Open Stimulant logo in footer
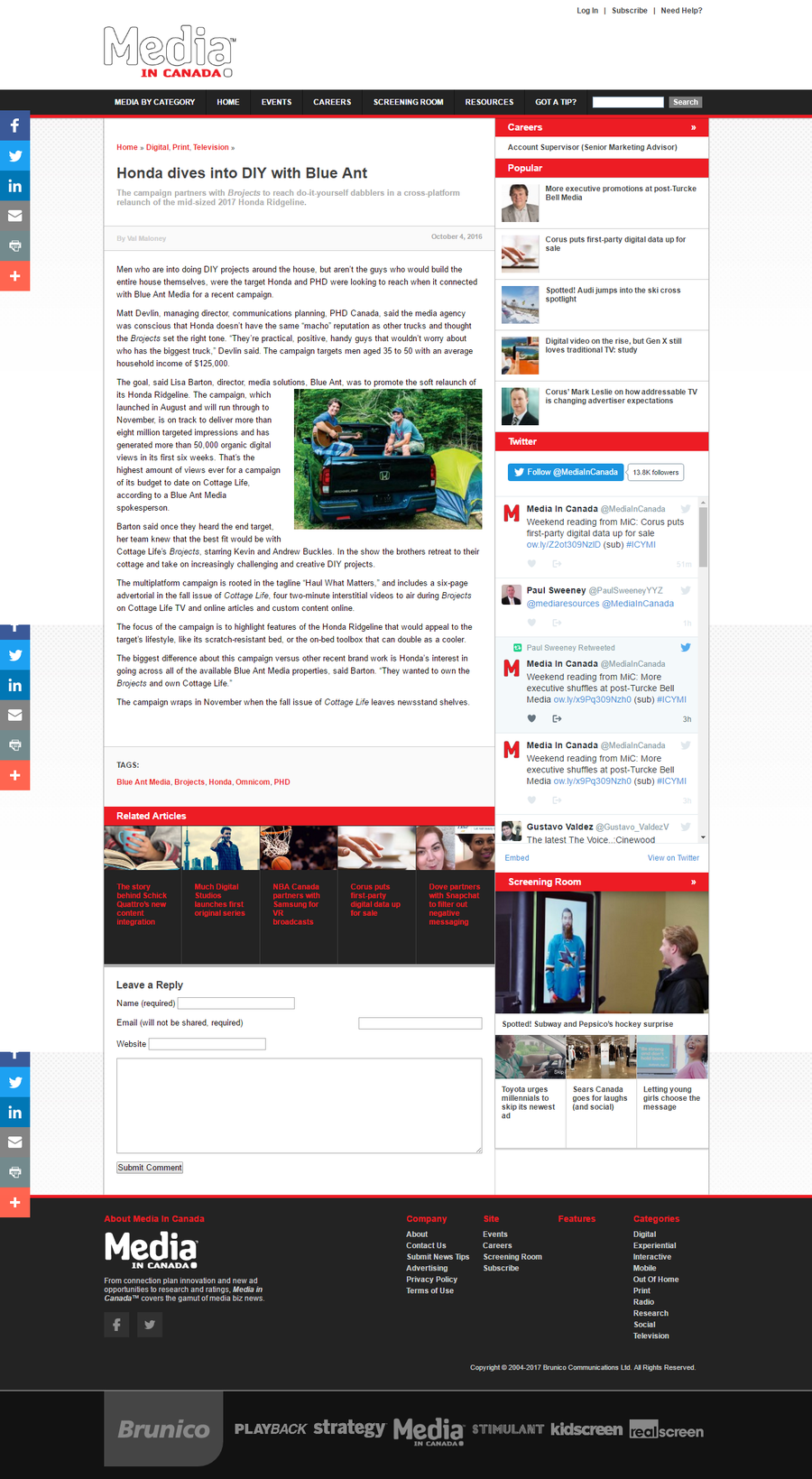This screenshot has height=1479, width=812. pos(508,1429)
